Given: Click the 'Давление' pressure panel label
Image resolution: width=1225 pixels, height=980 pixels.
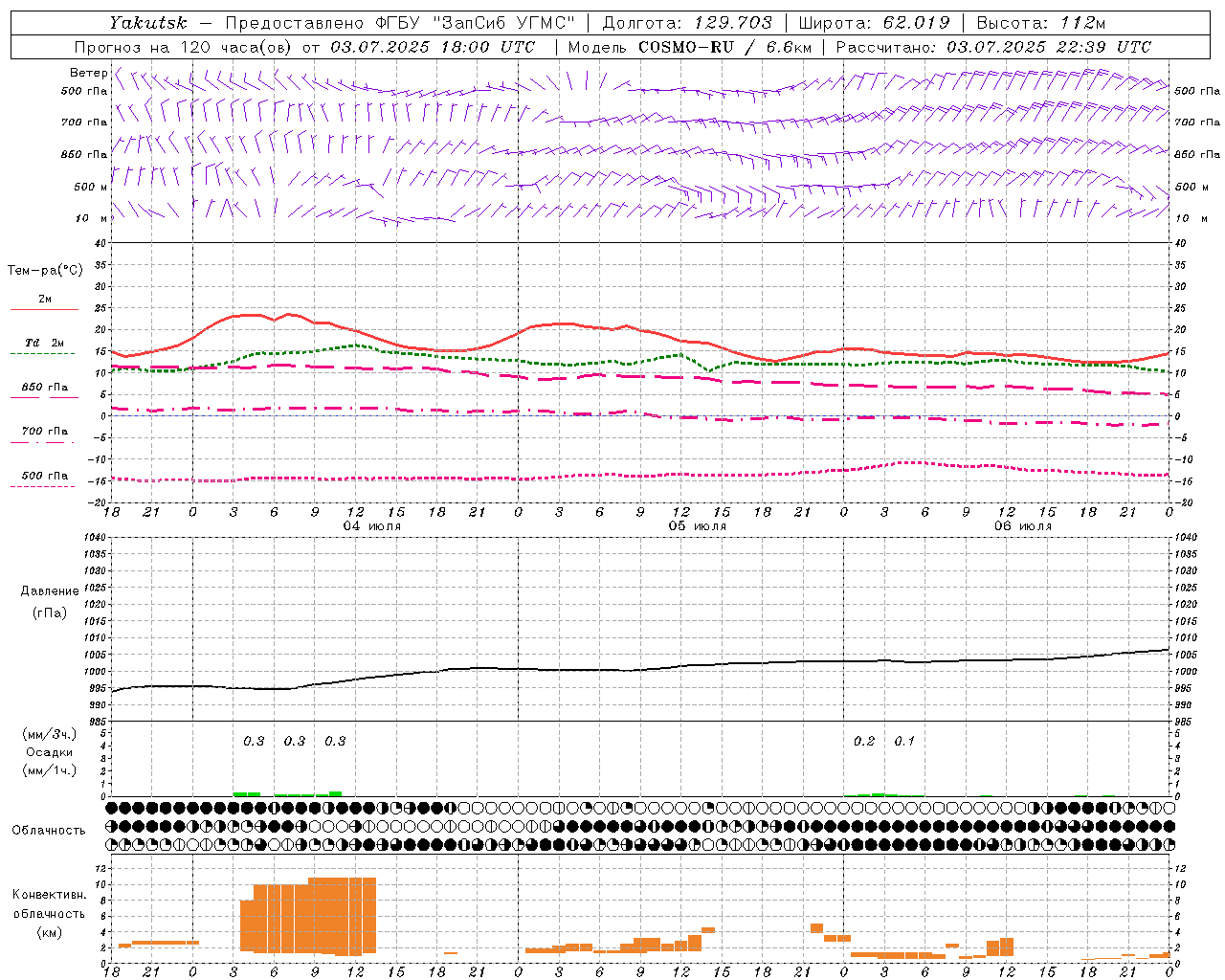Looking at the screenshot, I should [50, 591].
